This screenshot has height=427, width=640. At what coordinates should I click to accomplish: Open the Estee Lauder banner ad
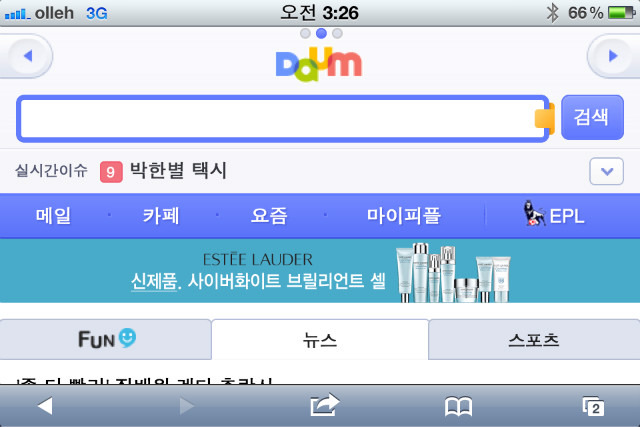pyautogui.click(x=320, y=271)
